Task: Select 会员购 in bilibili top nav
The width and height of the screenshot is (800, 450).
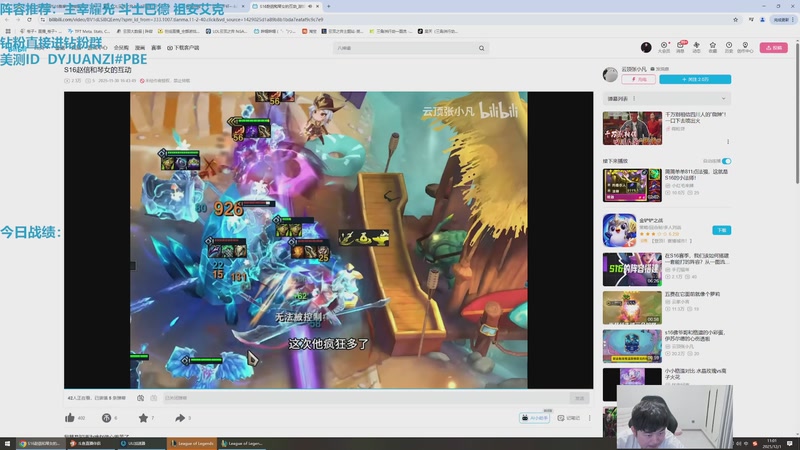Action: coord(121,48)
